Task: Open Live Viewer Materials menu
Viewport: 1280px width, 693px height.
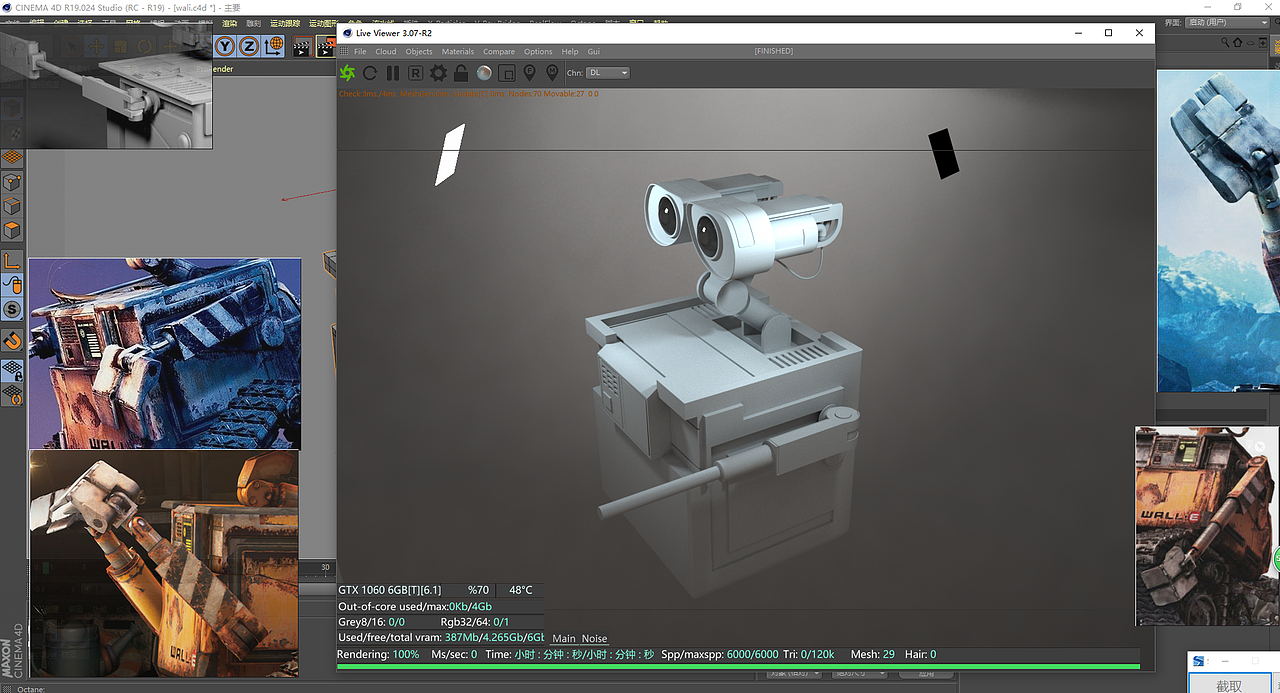Action: click(x=458, y=51)
